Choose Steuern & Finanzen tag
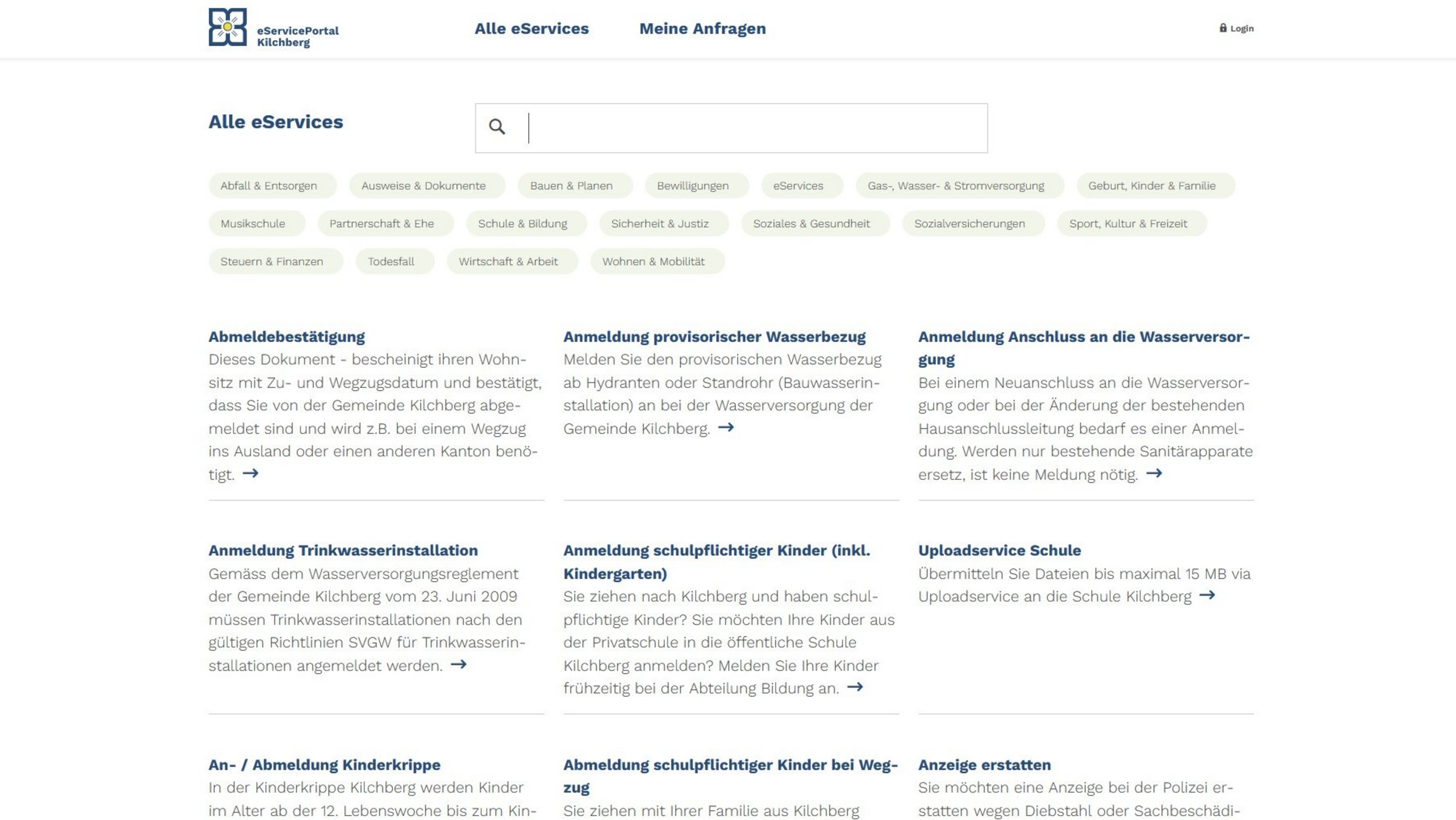1456x820 pixels. pyautogui.click(x=276, y=261)
